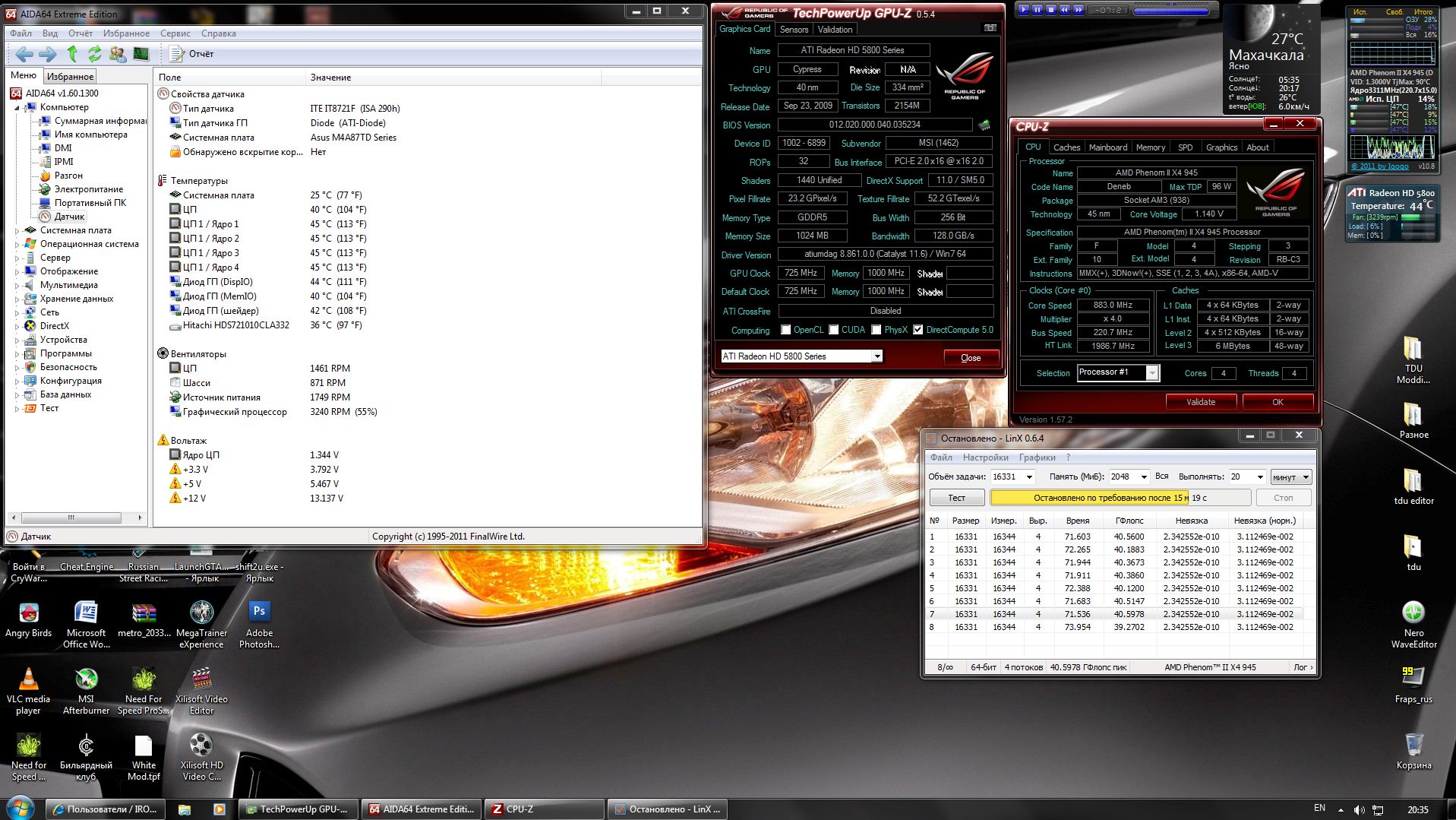Click the AIDA64 green Refresh arrows icon
The width and height of the screenshot is (1456, 820).
(x=95, y=54)
